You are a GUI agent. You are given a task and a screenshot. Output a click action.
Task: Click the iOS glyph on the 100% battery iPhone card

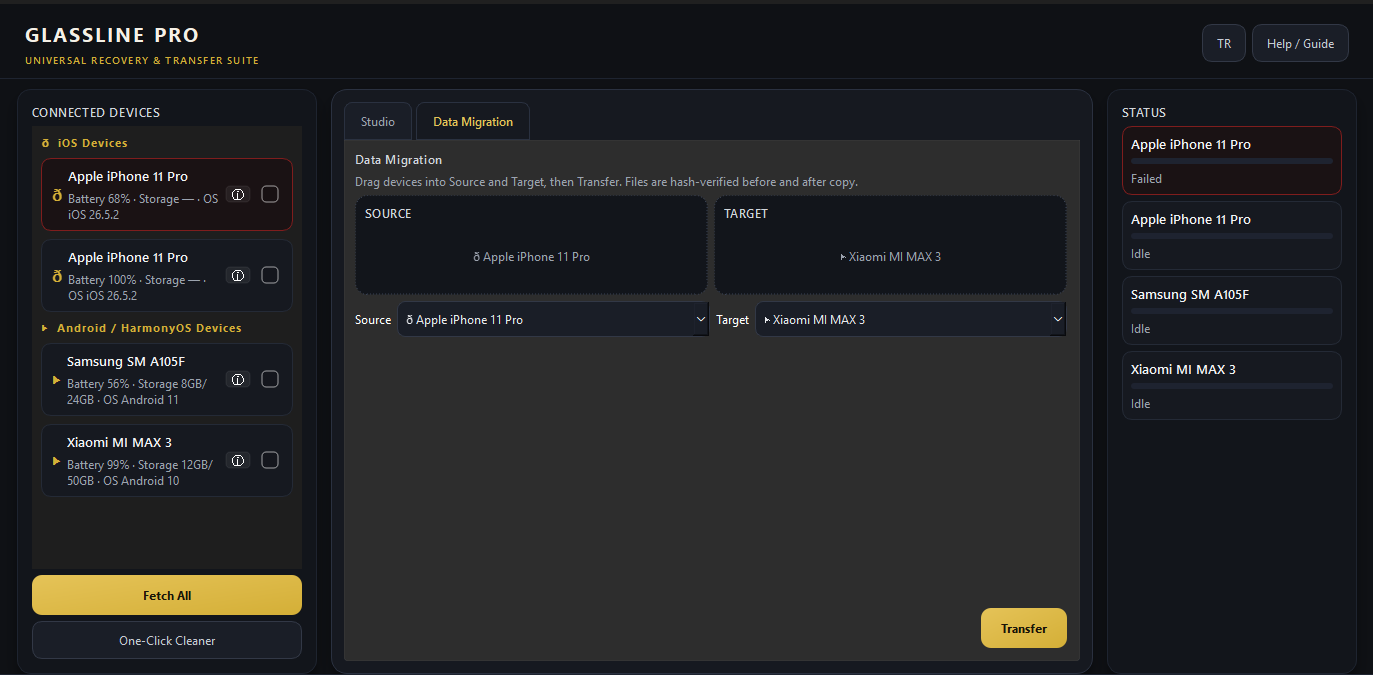click(57, 276)
